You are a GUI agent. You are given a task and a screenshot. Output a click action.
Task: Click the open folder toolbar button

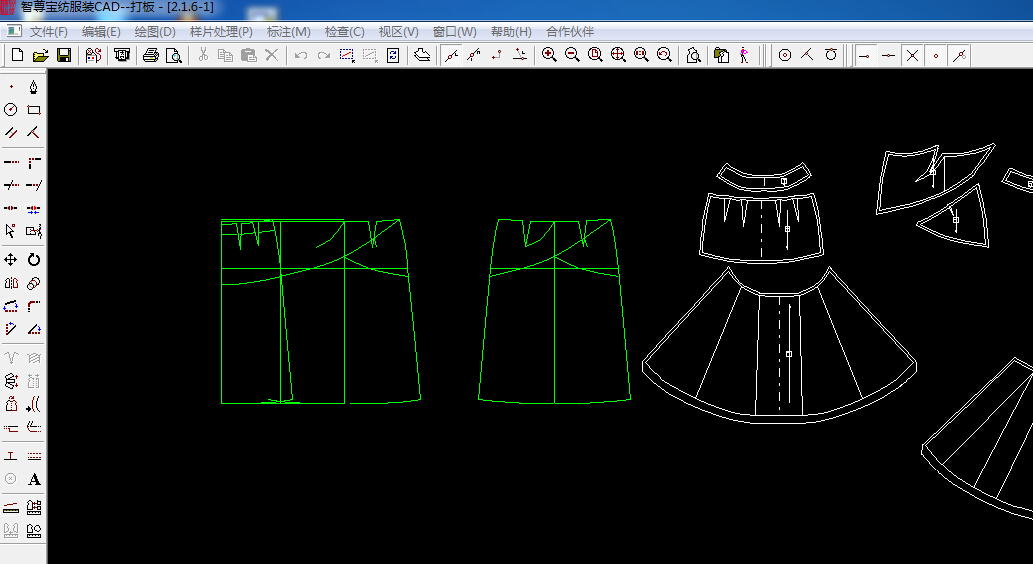pyautogui.click(x=41, y=55)
